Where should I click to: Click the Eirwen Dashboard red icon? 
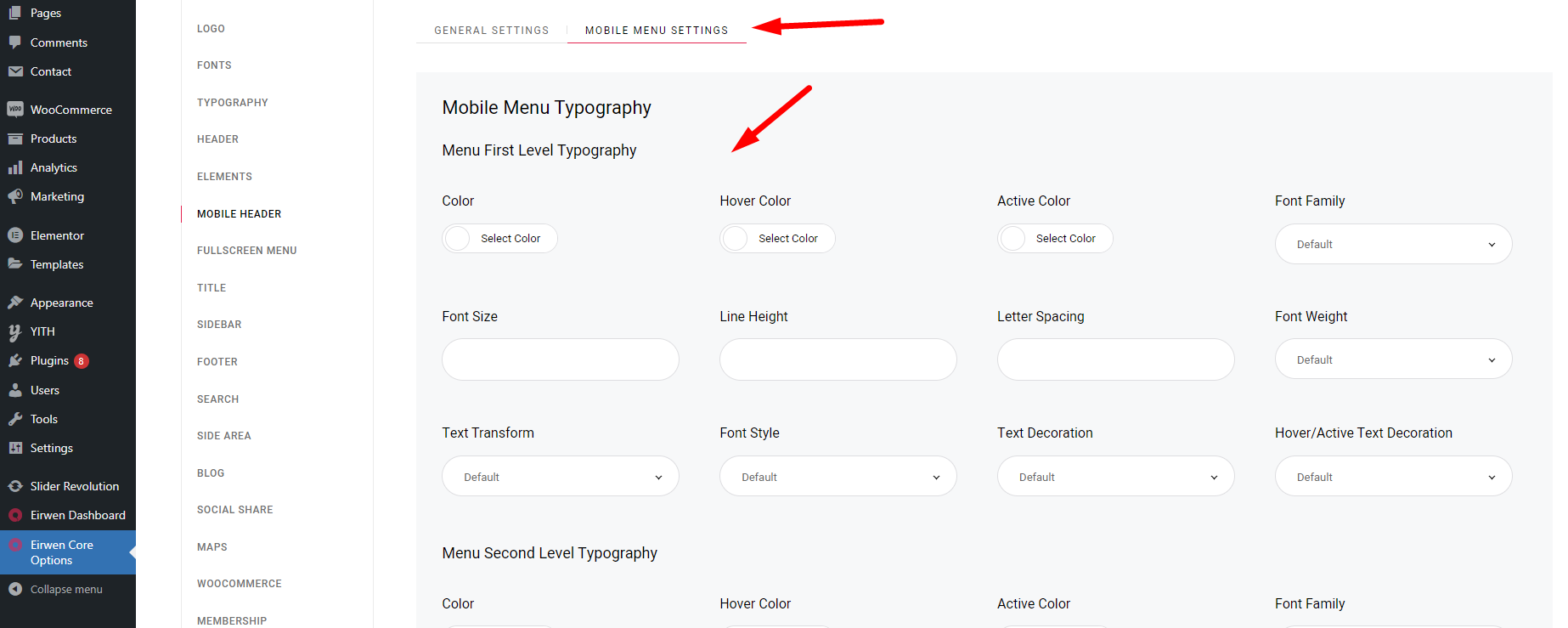[15, 515]
